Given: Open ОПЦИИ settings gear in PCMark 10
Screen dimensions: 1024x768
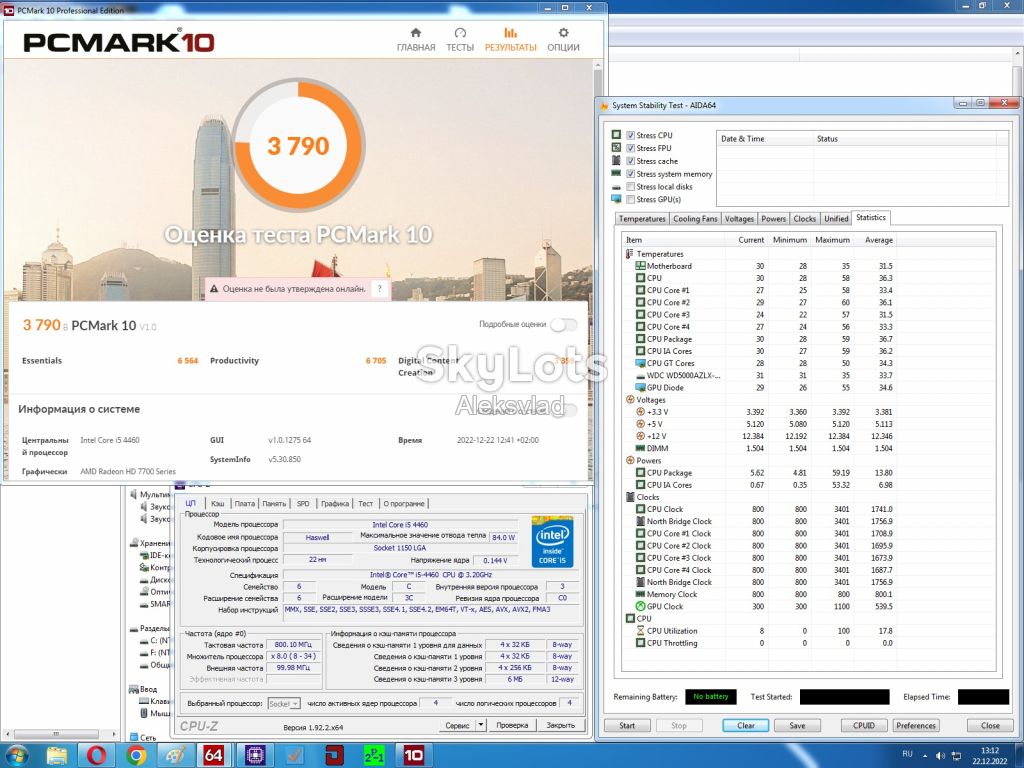Looking at the screenshot, I should (x=563, y=40).
